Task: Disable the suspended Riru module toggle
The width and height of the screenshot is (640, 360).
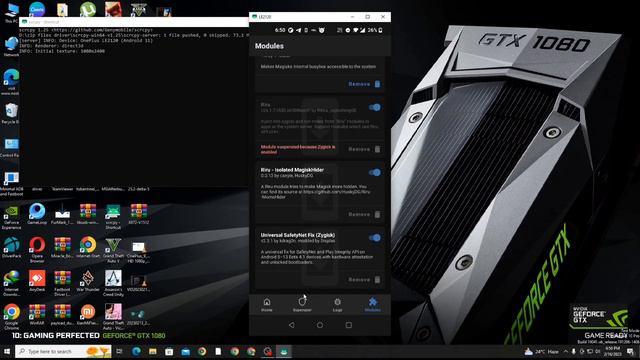Action: click(375, 107)
